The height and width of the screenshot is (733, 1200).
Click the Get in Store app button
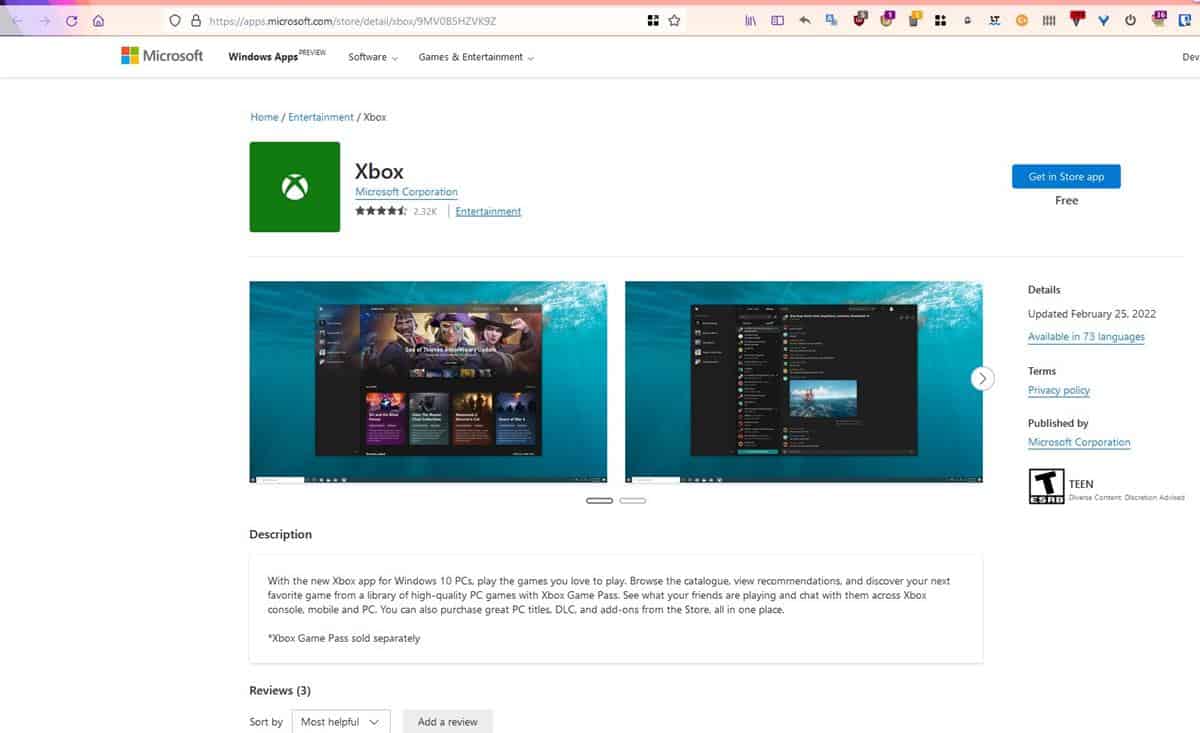(x=1065, y=176)
